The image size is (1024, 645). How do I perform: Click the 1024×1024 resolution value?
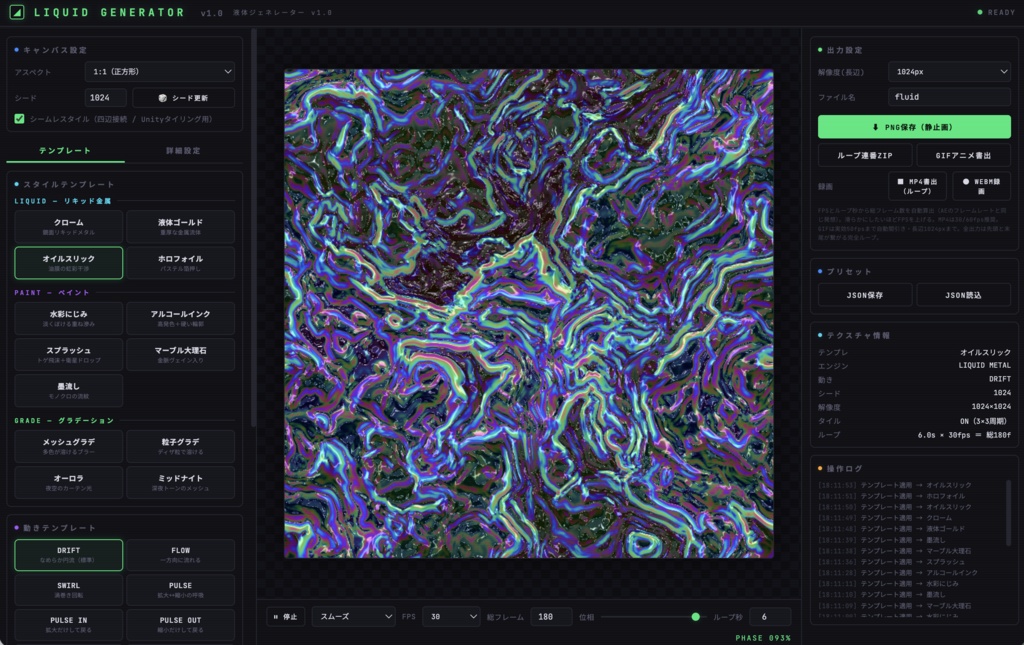click(x=991, y=407)
